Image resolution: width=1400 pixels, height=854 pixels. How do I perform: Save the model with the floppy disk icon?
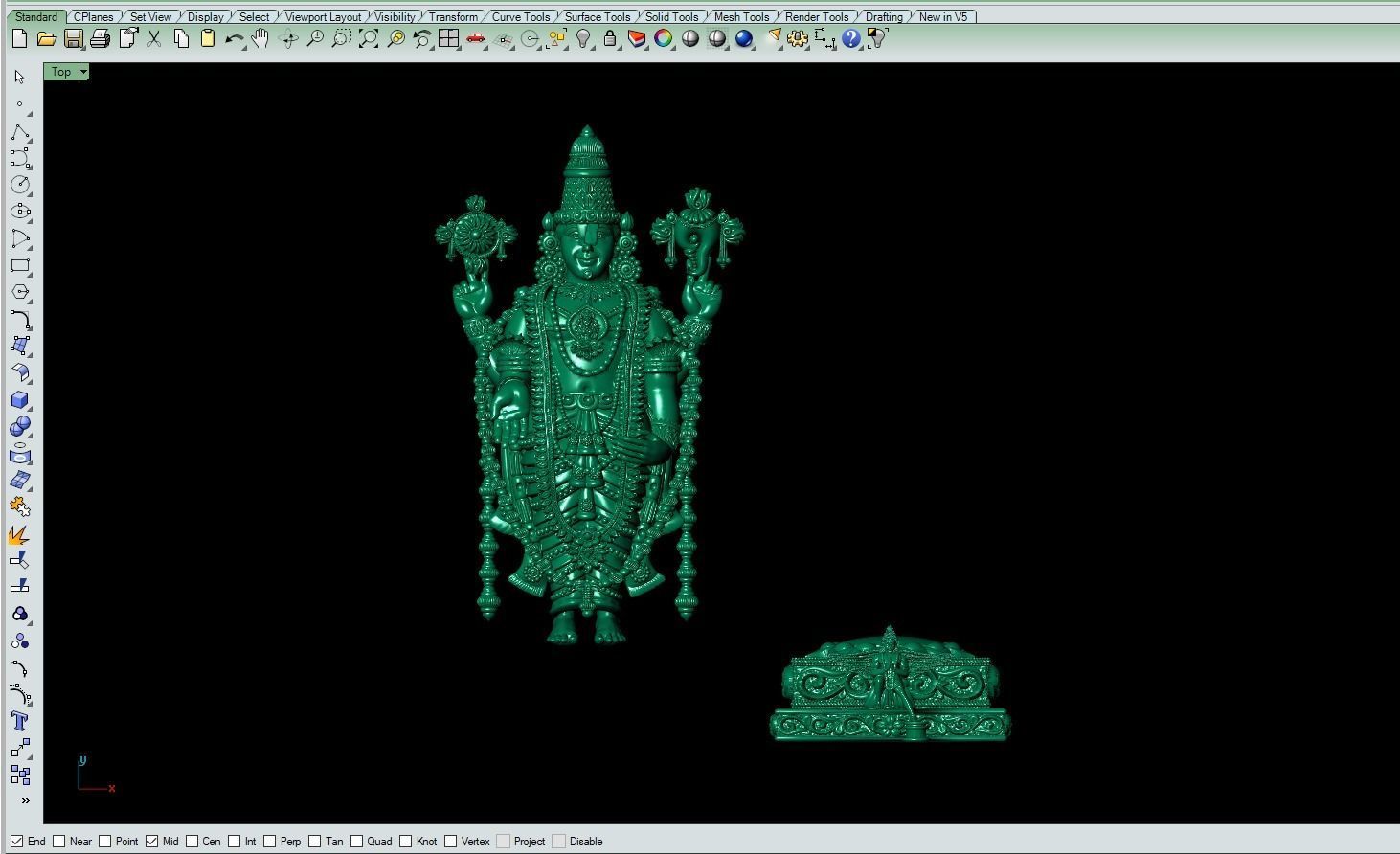pyautogui.click(x=73, y=39)
